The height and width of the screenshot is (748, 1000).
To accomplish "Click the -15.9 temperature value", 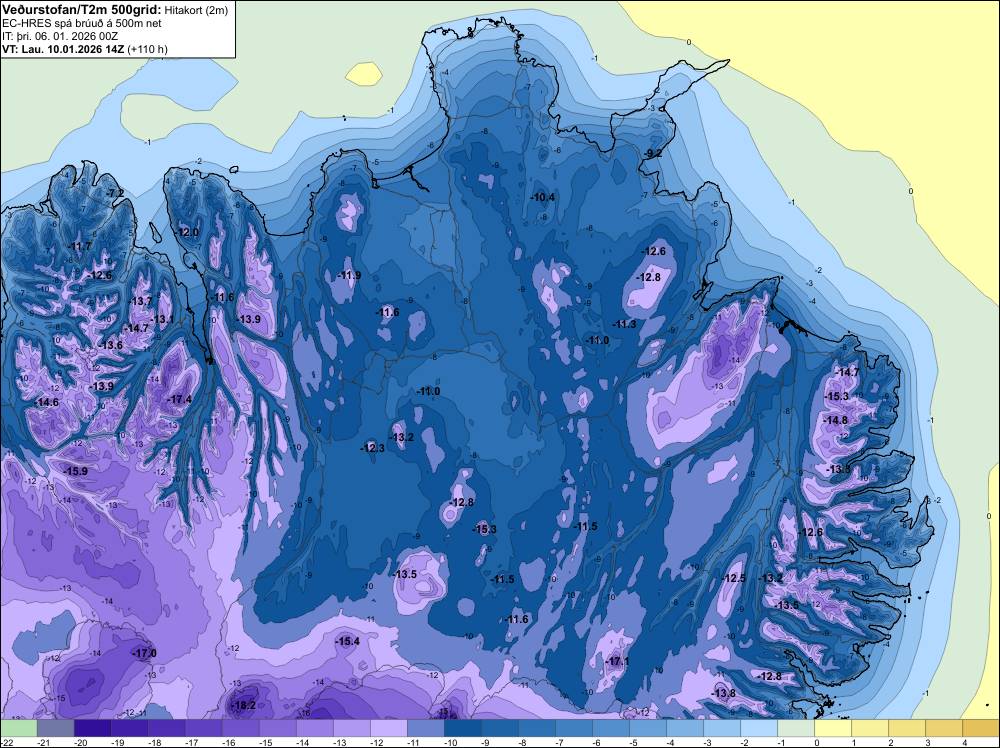I will coord(75,471).
